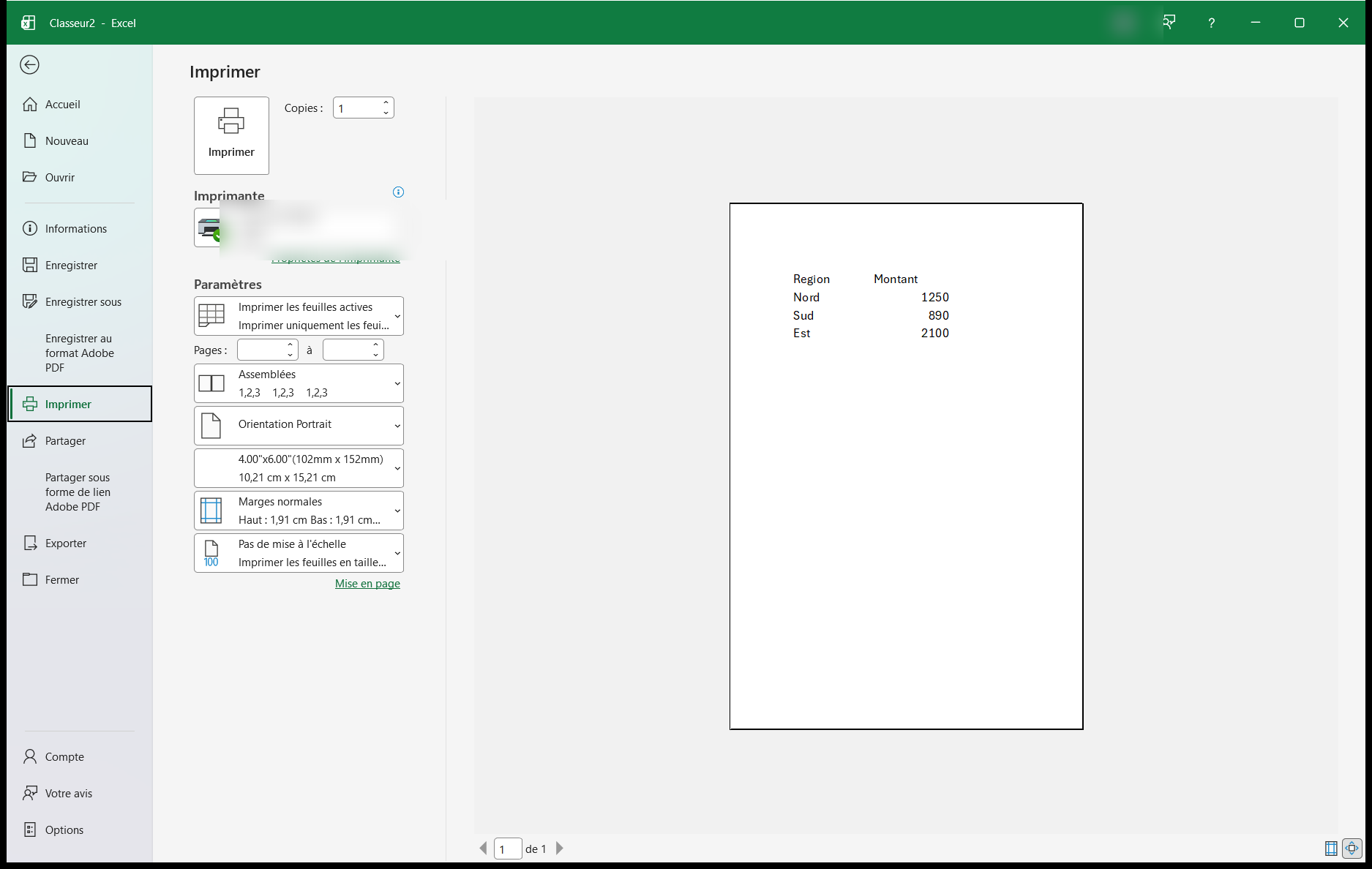Click the printer device icon
The image size is (1372, 869).
point(209,229)
